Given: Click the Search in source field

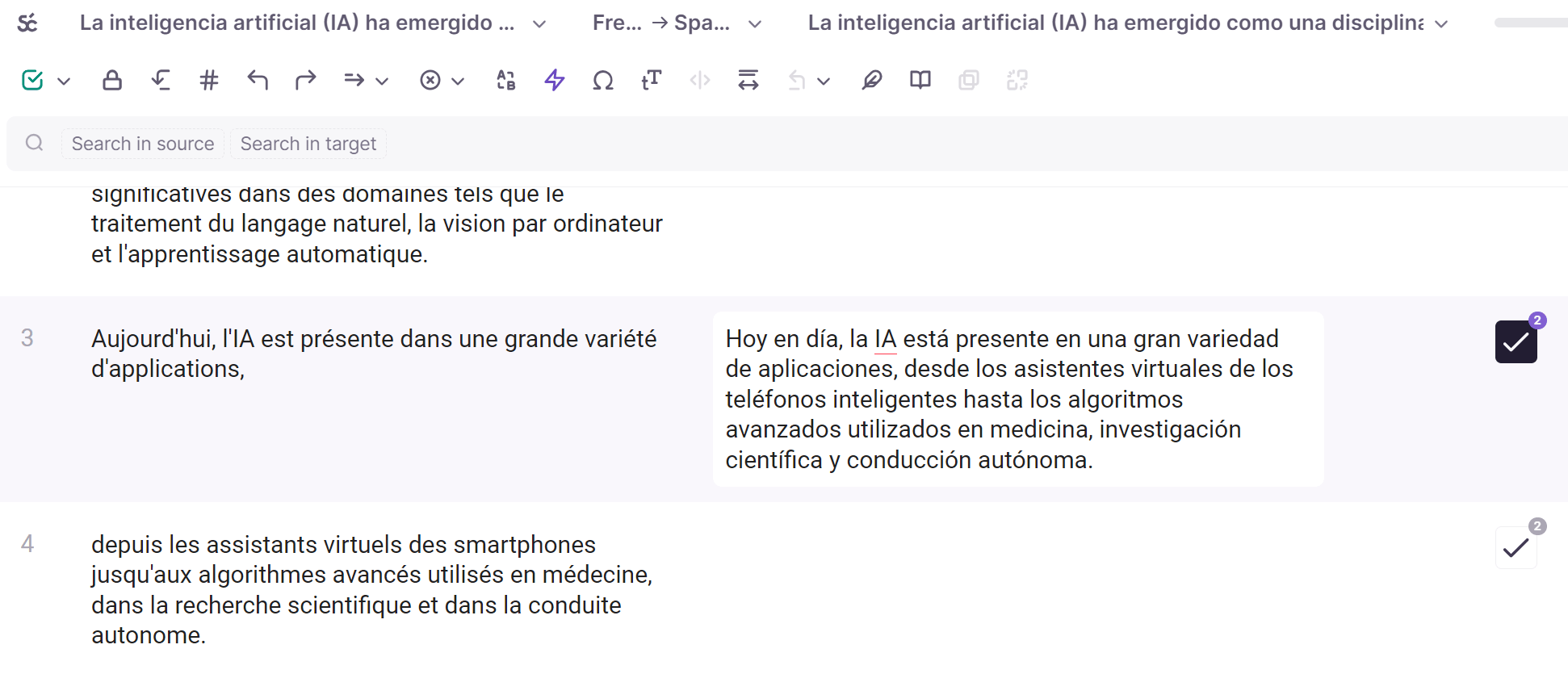Looking at the screenshot, I should pos(143,144).
